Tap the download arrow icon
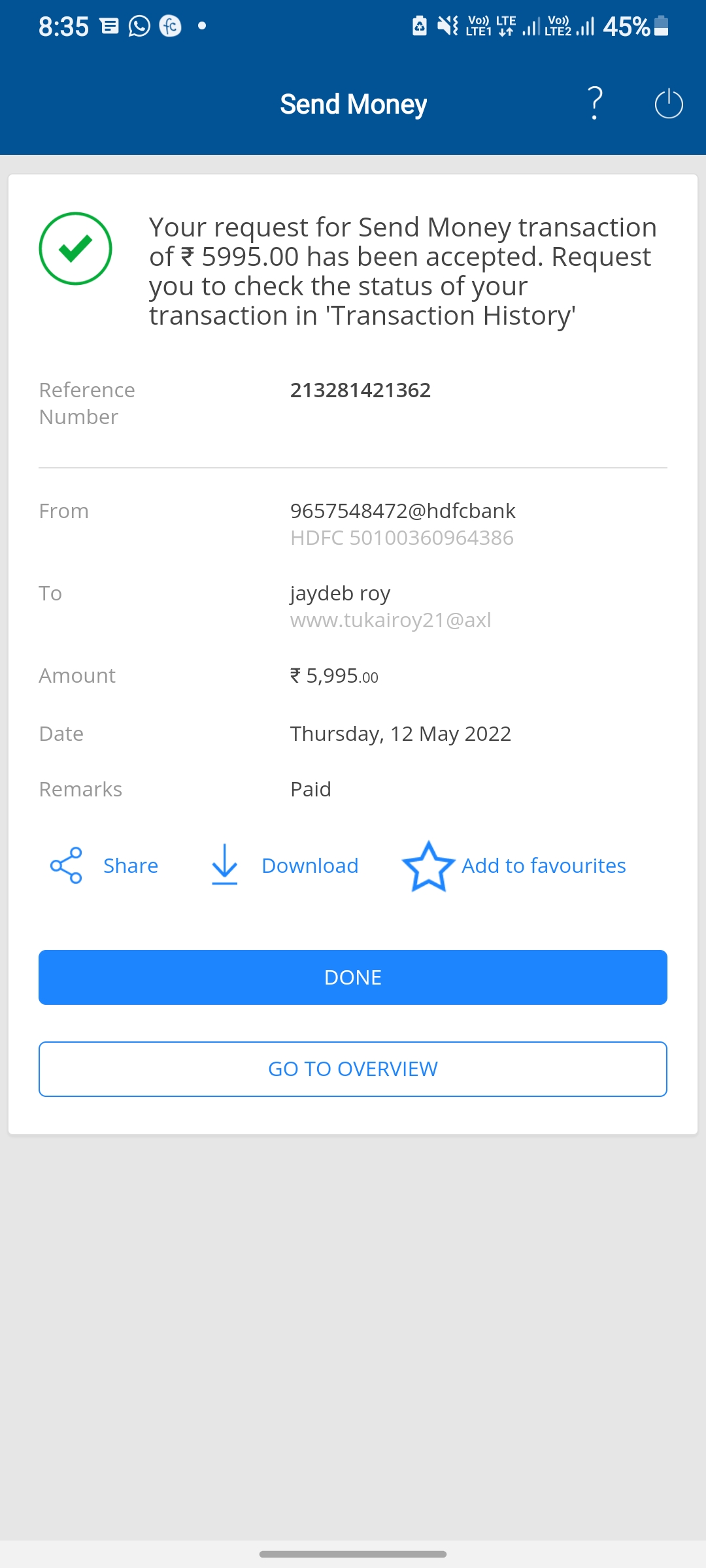Image resolution: width=706 pixels, height=1568 pixels. coord(224,865)
